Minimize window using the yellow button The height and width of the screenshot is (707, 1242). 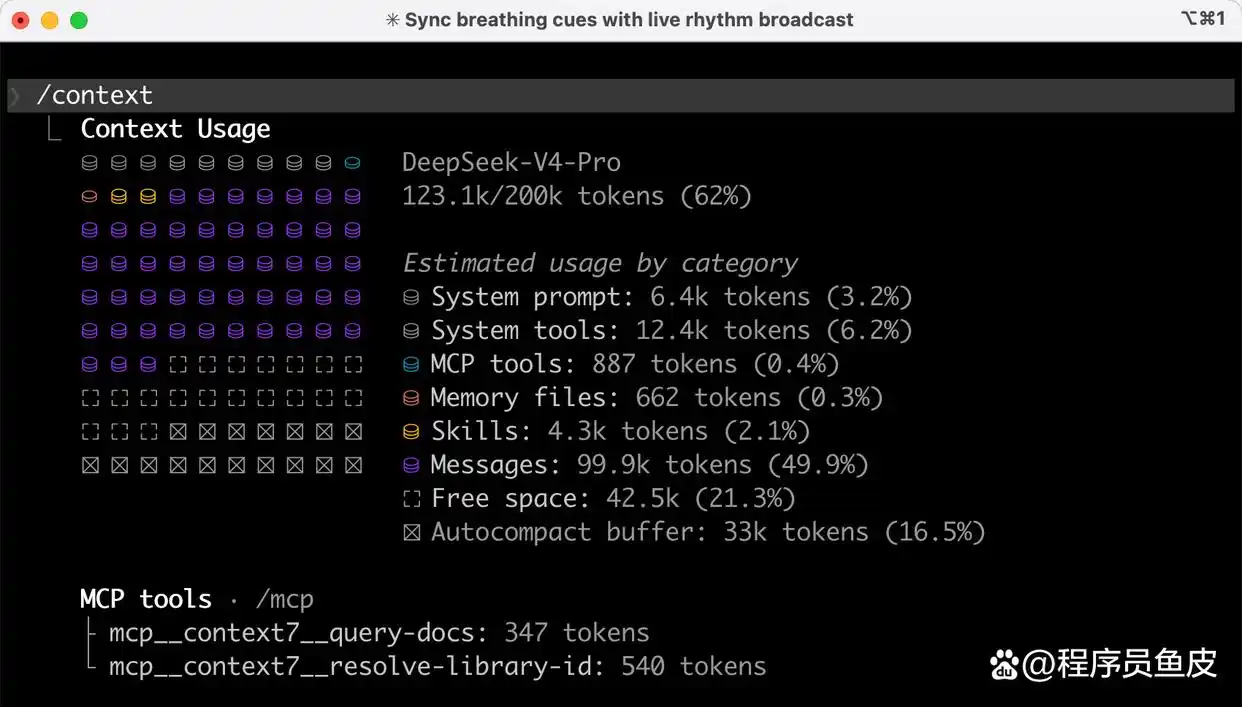pyautogui.click(x=49, y=20)
